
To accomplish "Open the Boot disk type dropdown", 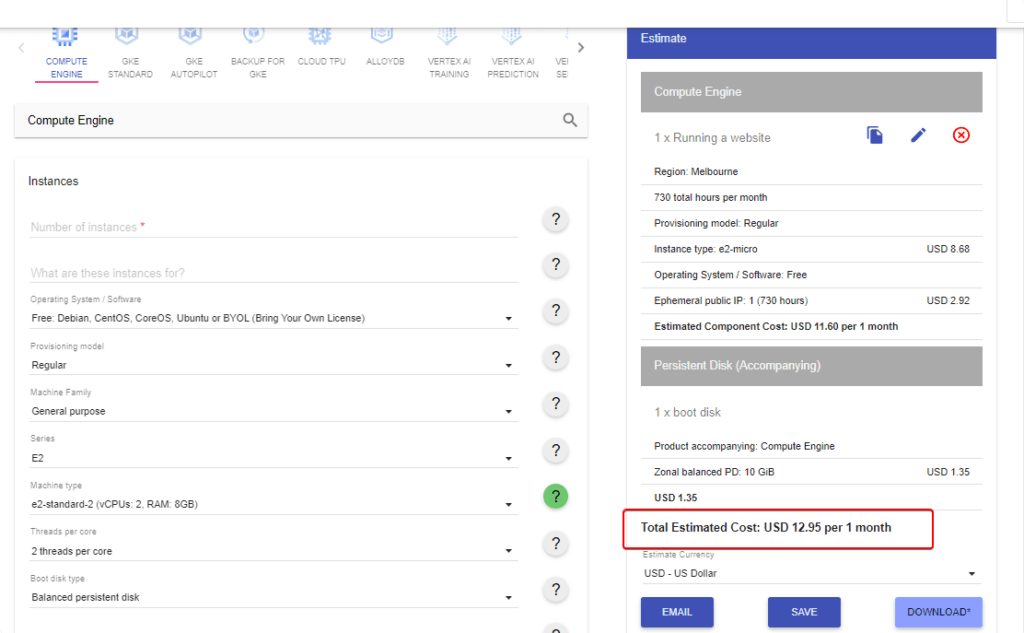I will pos(508,597).
